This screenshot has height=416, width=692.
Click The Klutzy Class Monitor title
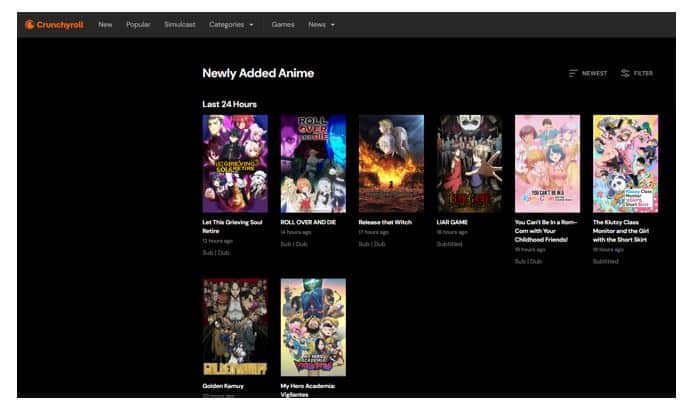click(621, 231)
